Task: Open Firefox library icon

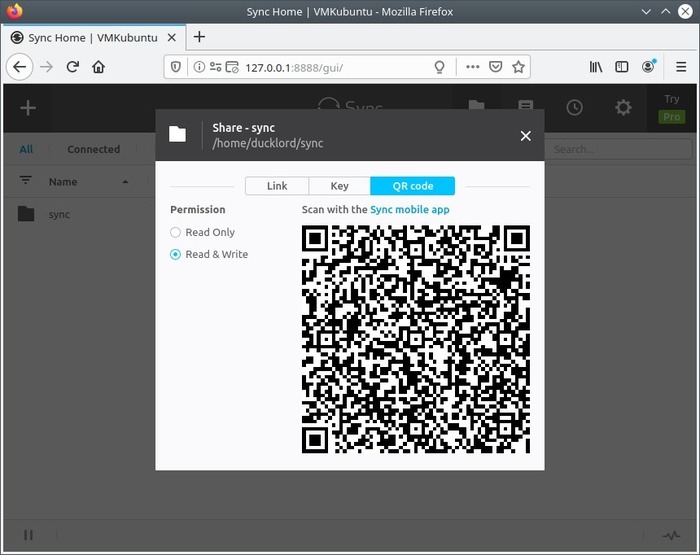Action: [596, 67]
